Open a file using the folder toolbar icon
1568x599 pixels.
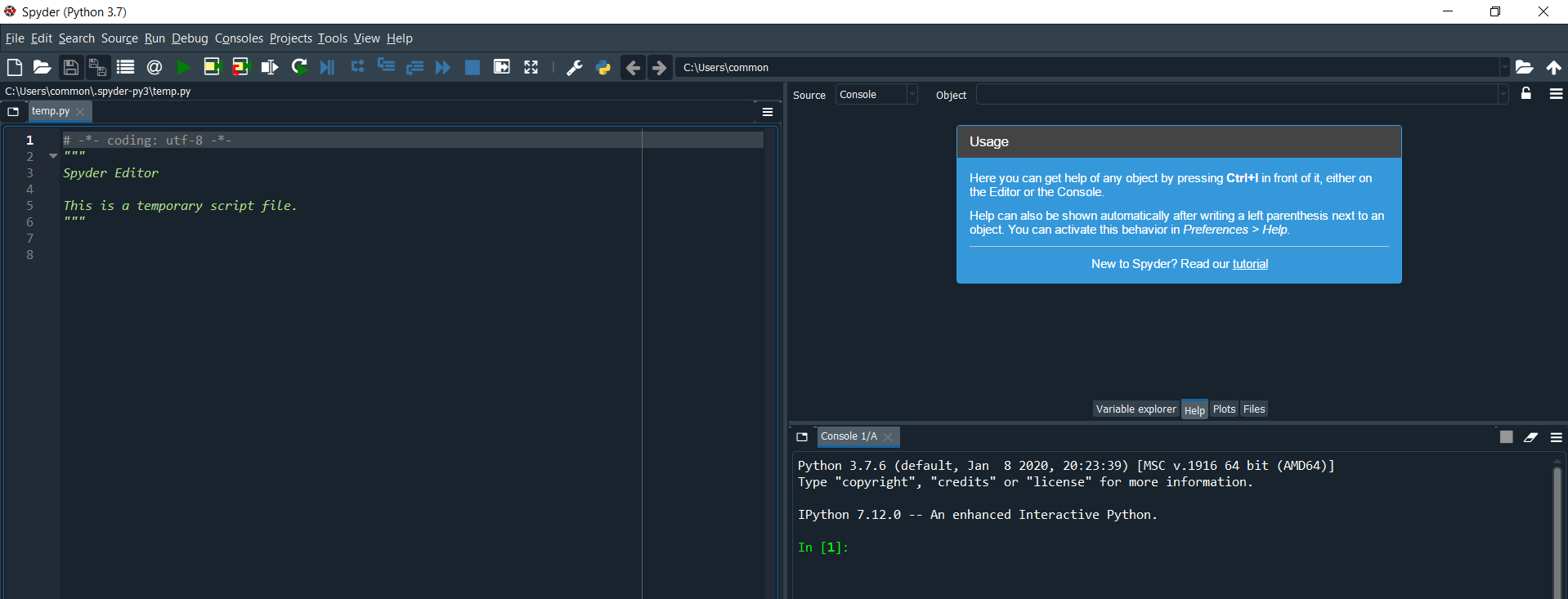(42, 67)
